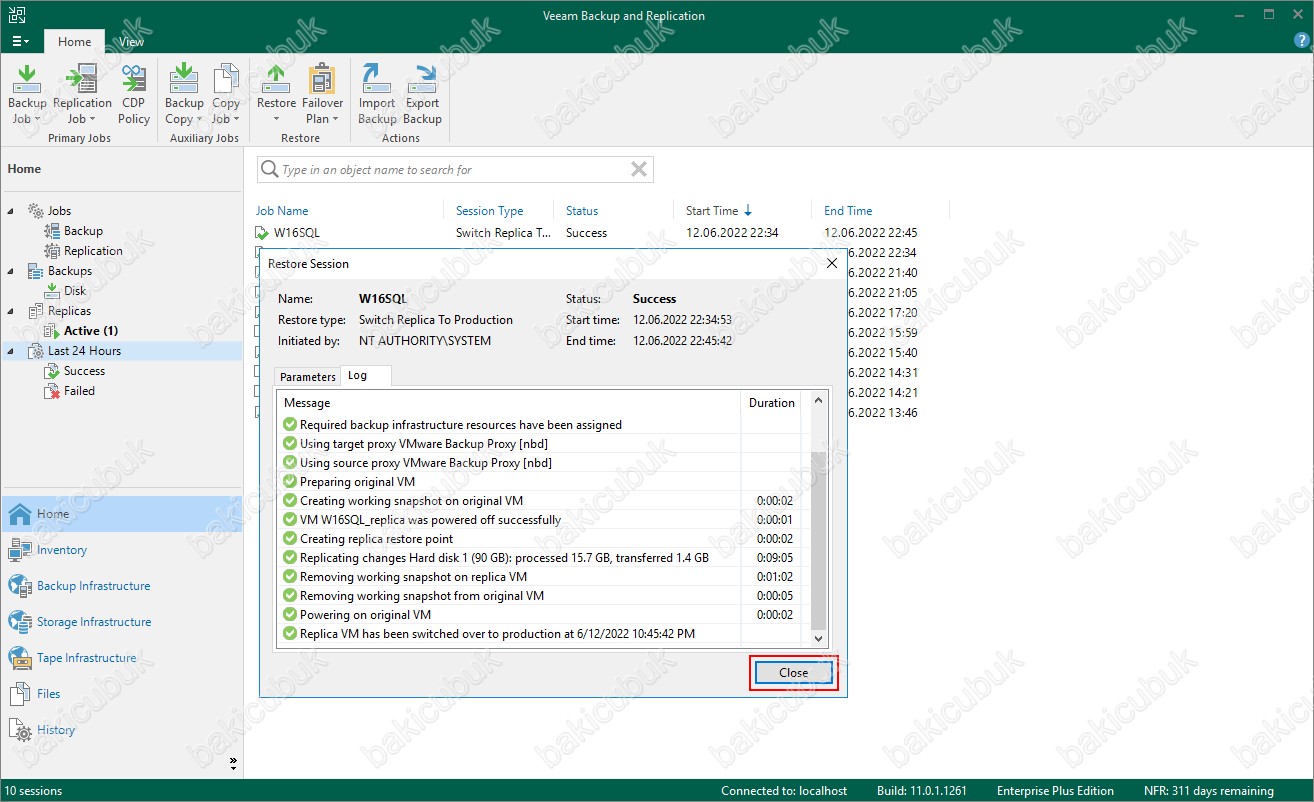Open the Files navigation view

point(121,694)
